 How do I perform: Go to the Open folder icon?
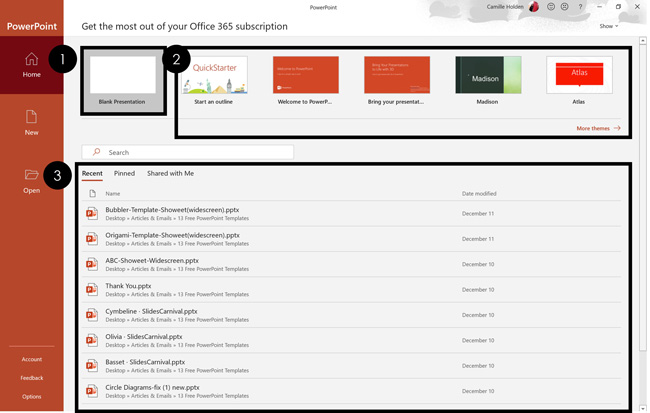coord(32,175)
